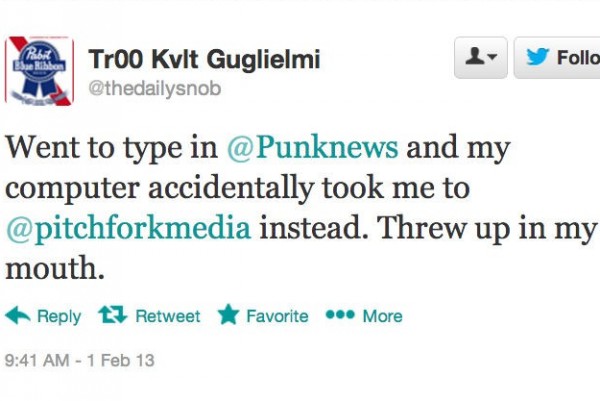
Task: Visit the @pitchforkmedia mention link
Action: (129, 226)
